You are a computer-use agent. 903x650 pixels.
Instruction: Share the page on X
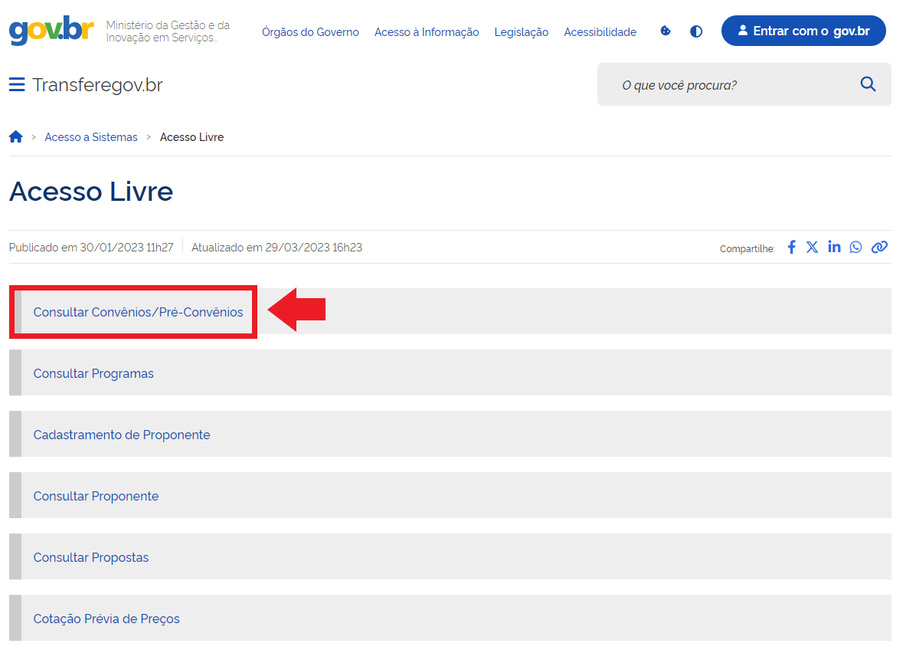(x=812, y=246)
